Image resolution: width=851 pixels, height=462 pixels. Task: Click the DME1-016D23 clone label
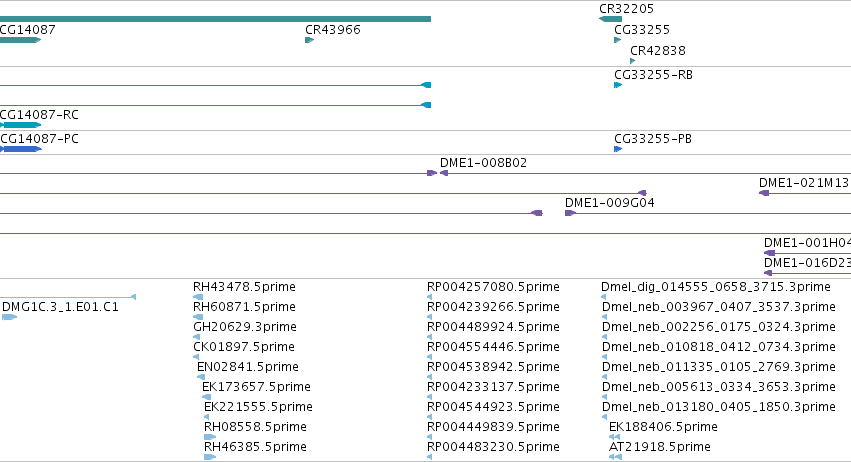click(807, 263)
